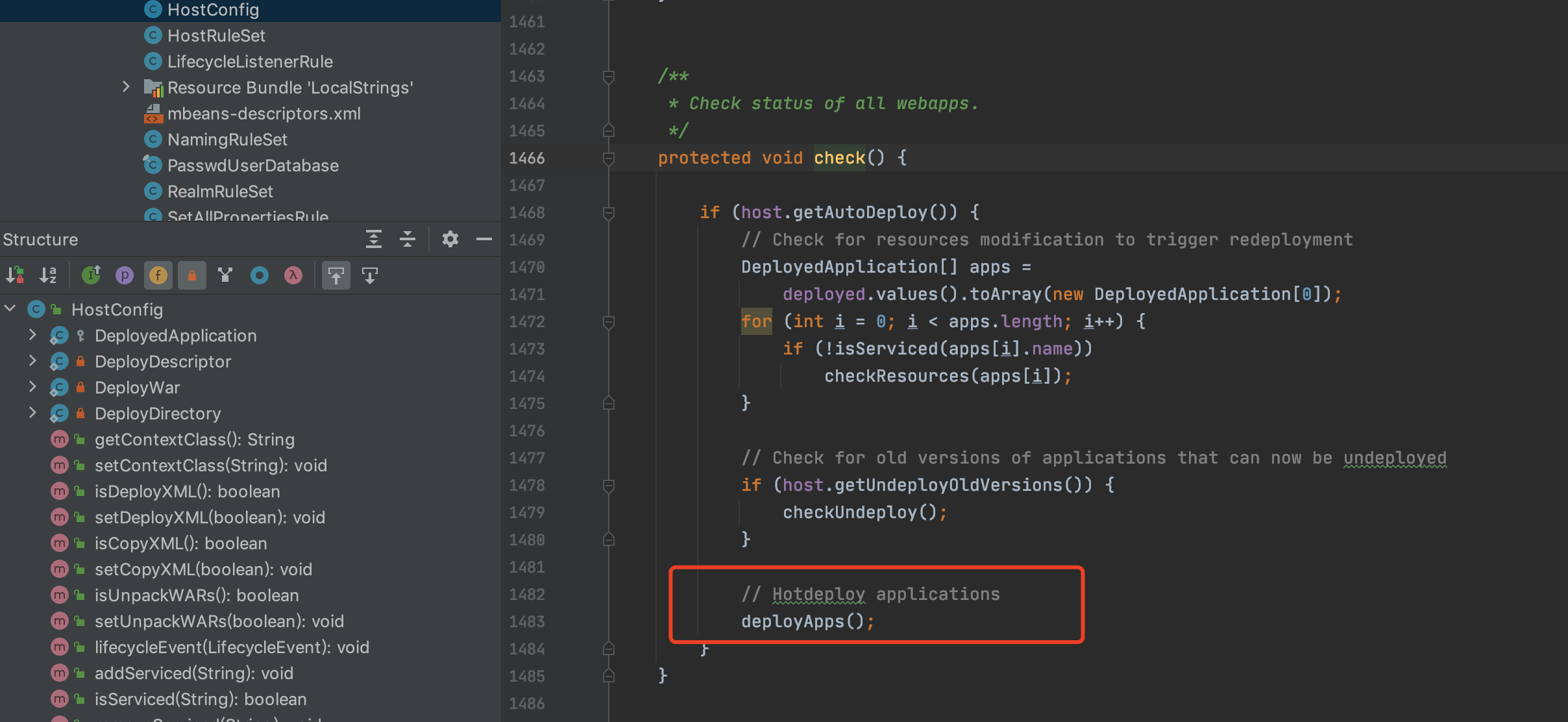Open mbeans-descriptors.xml file
1568x722 pixels.
pos(263,114)
